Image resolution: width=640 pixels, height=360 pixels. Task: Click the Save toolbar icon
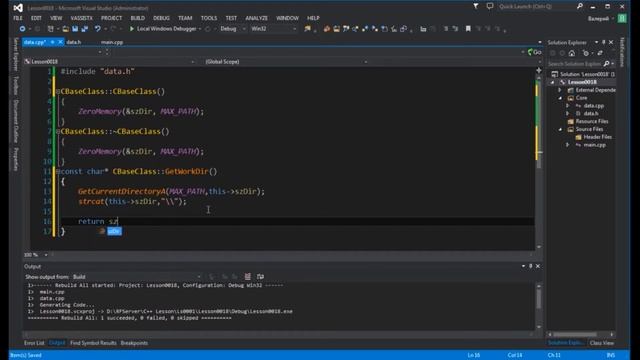[75, 29]
